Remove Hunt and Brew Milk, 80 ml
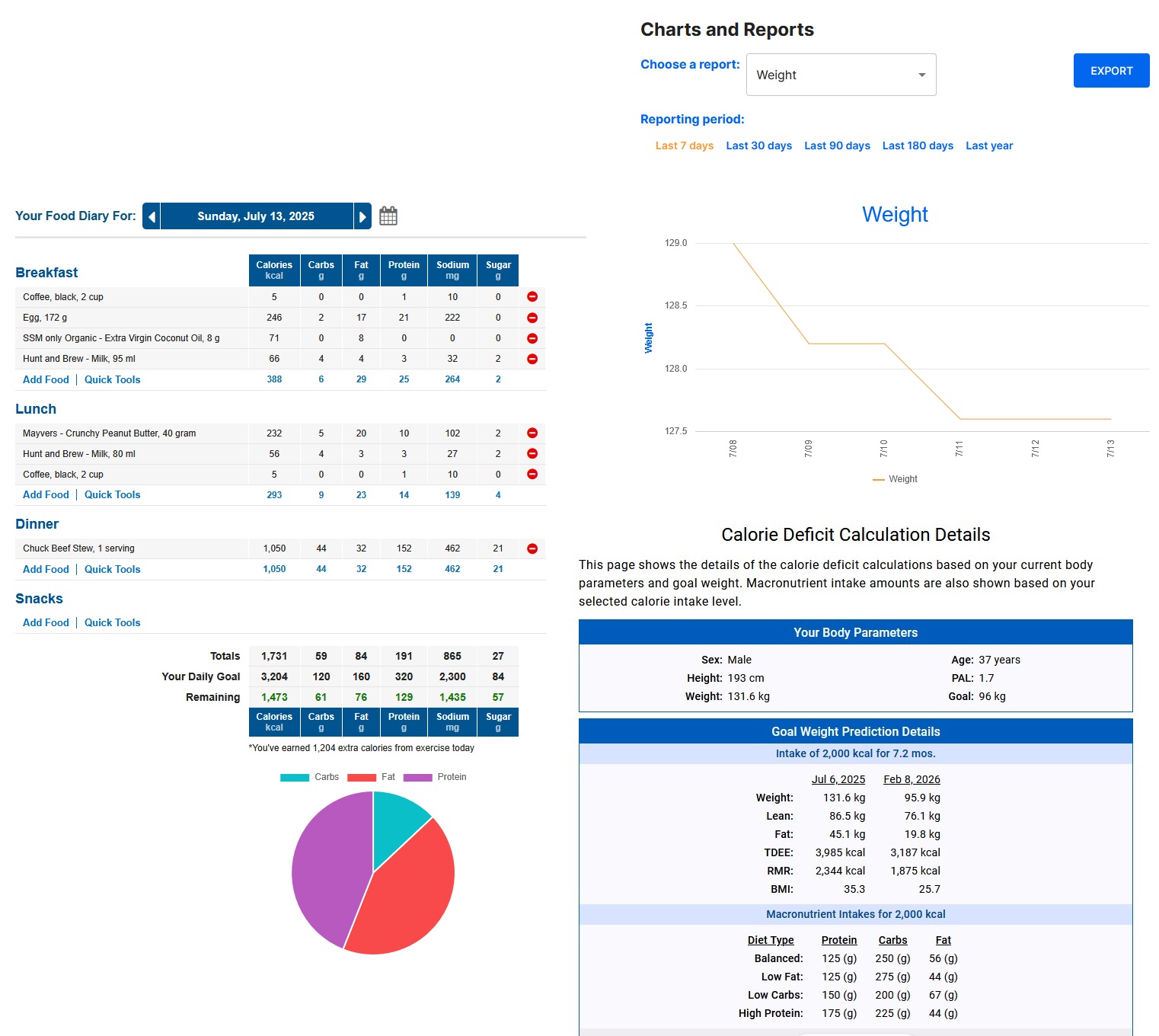Viewport: 1159px width, 1036px height. tap(532, 453)
